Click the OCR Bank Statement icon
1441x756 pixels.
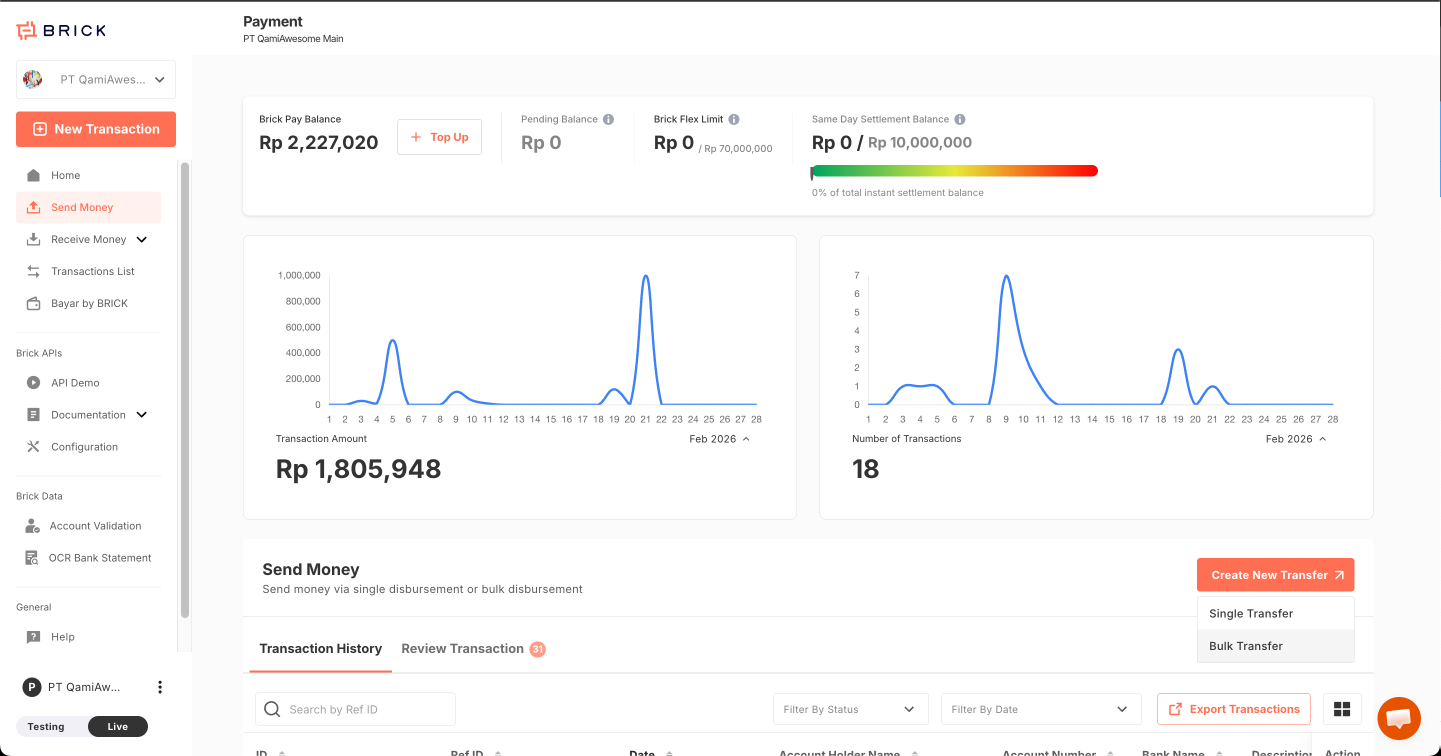[33, 558]
